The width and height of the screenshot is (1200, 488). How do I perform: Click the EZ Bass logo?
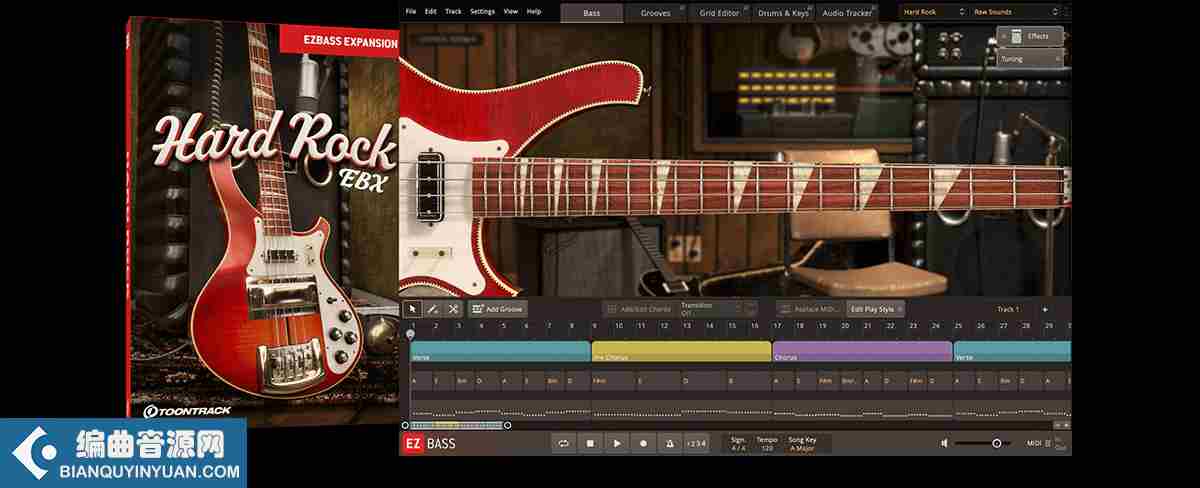[429, 443]
